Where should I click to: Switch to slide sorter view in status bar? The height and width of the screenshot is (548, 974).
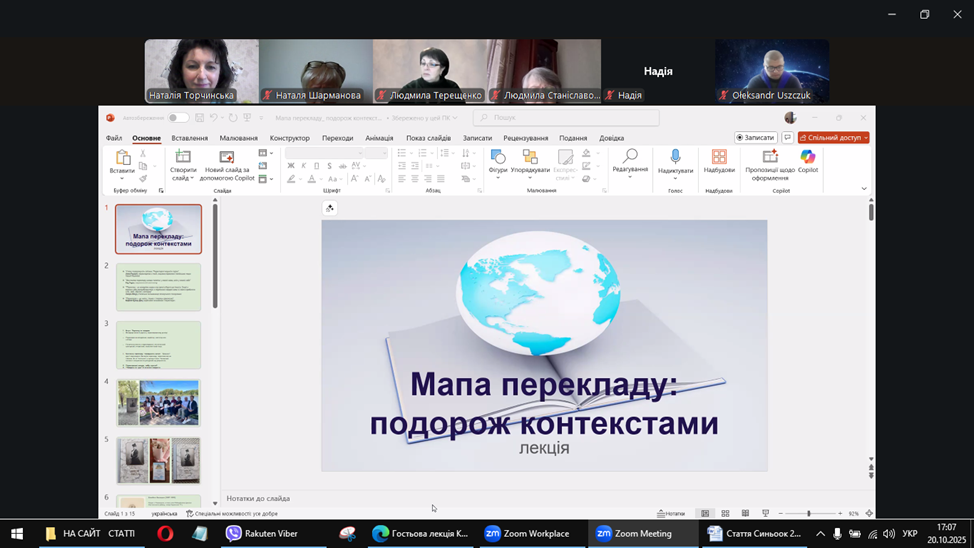tap(725, 513)
